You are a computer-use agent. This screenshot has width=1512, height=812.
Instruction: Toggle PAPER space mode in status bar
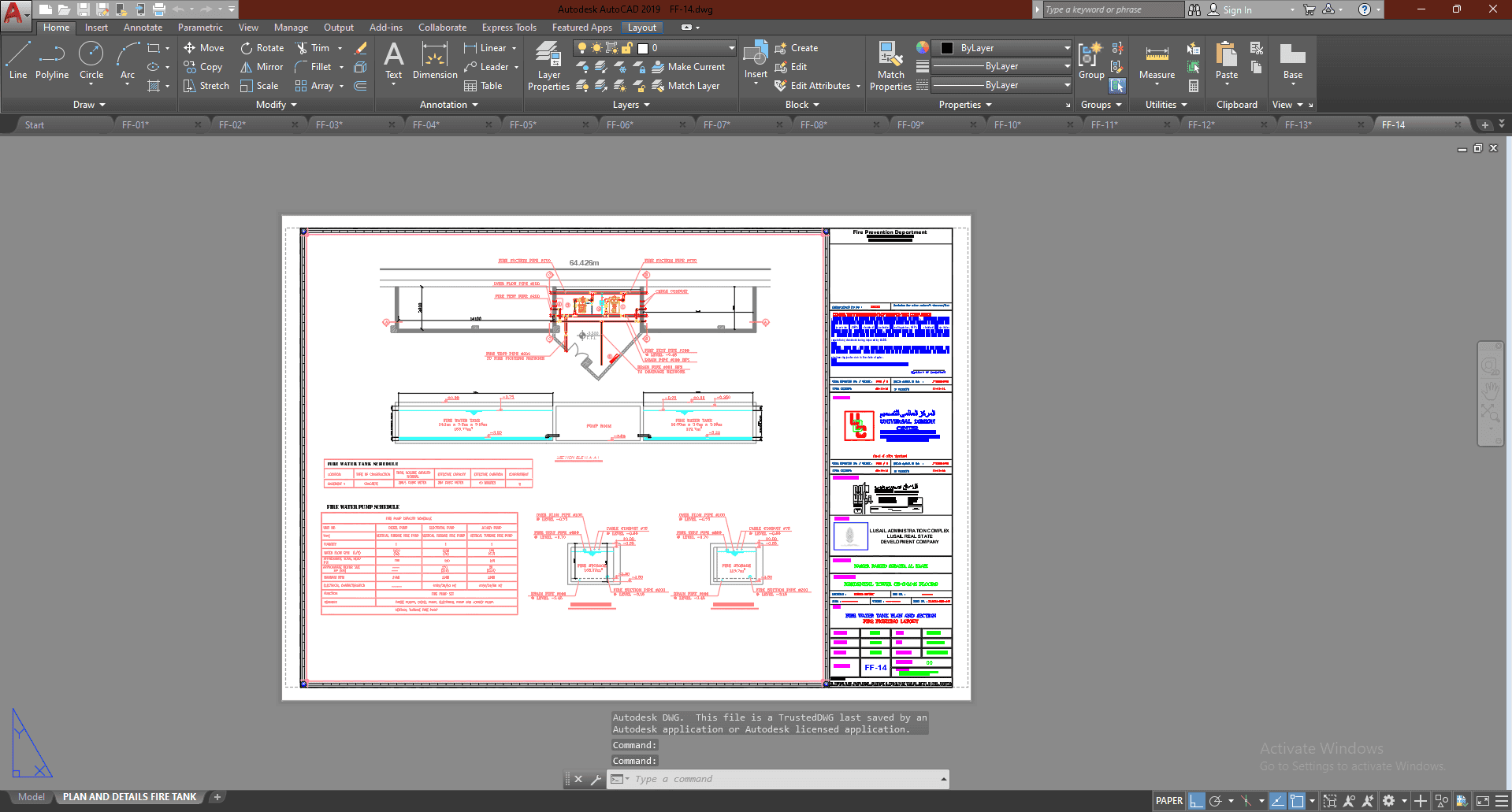coord(1168,801)
